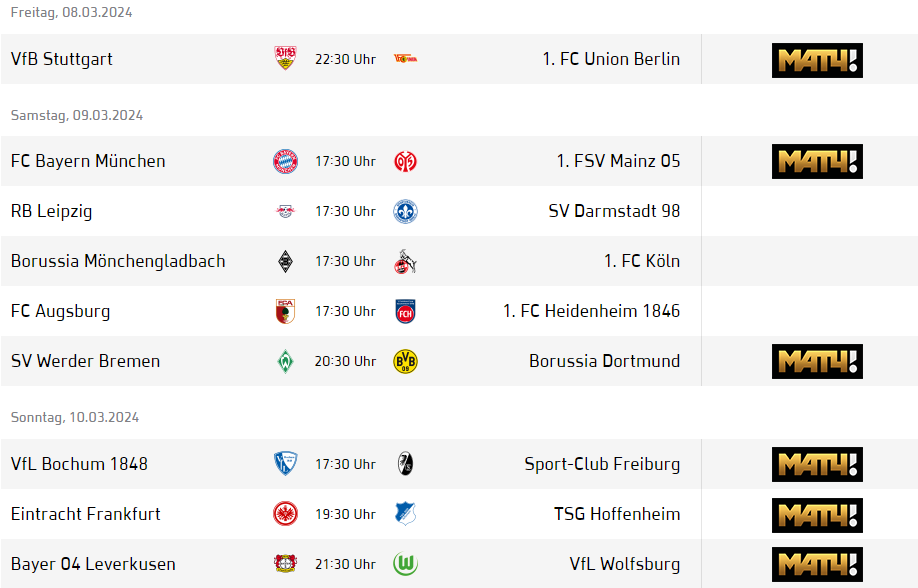Click the Match TV logo for Stuttgart game
The image size is (918, 588).
[817, 60]
